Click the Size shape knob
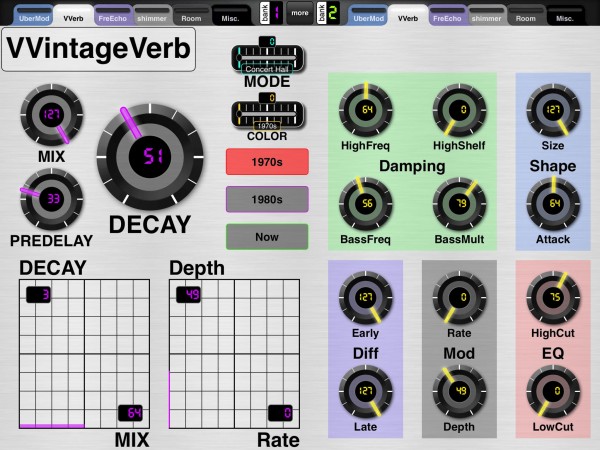Image resolution: width=600 pixels, height=450 pixels. [x=553, y=110]
